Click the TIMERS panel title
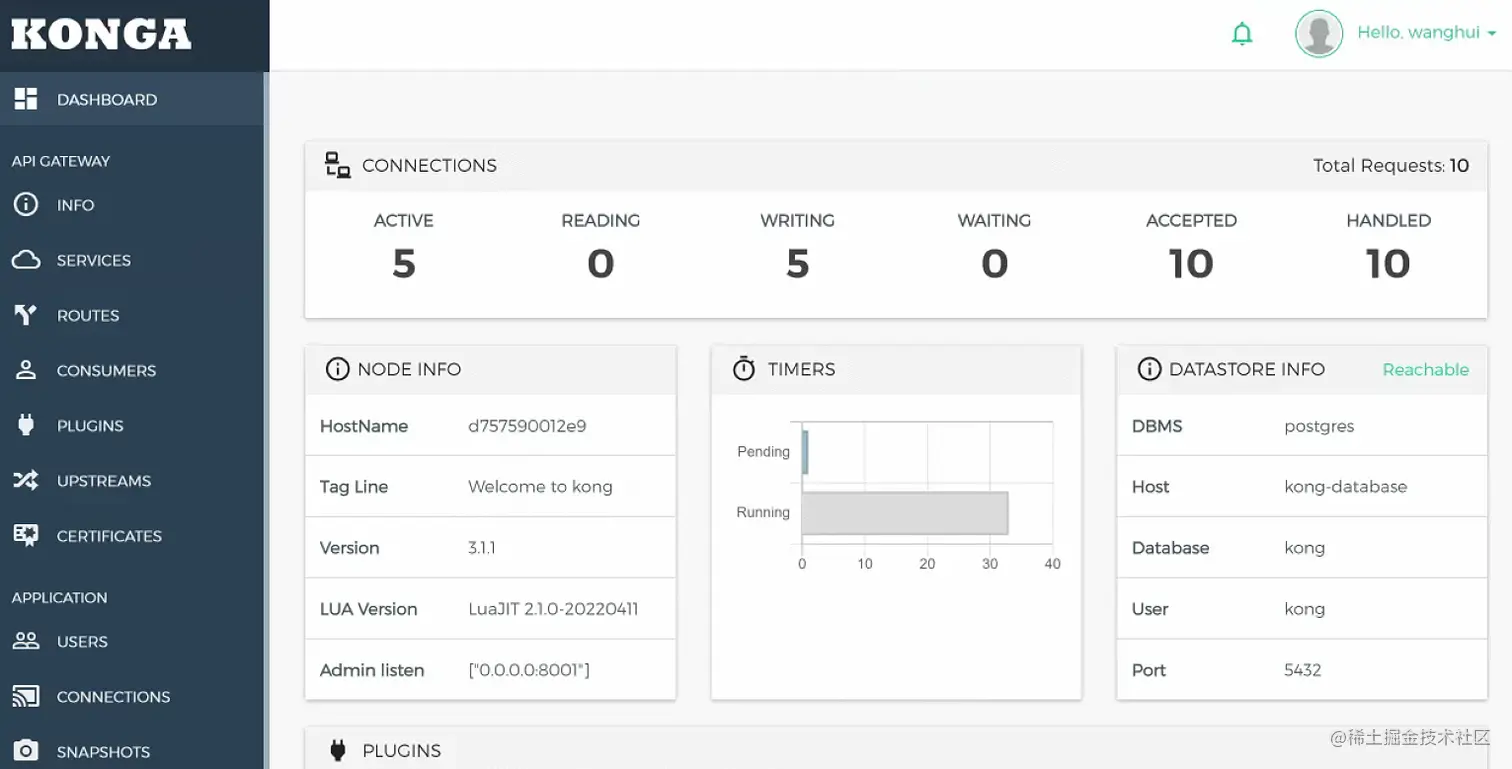 801,369
